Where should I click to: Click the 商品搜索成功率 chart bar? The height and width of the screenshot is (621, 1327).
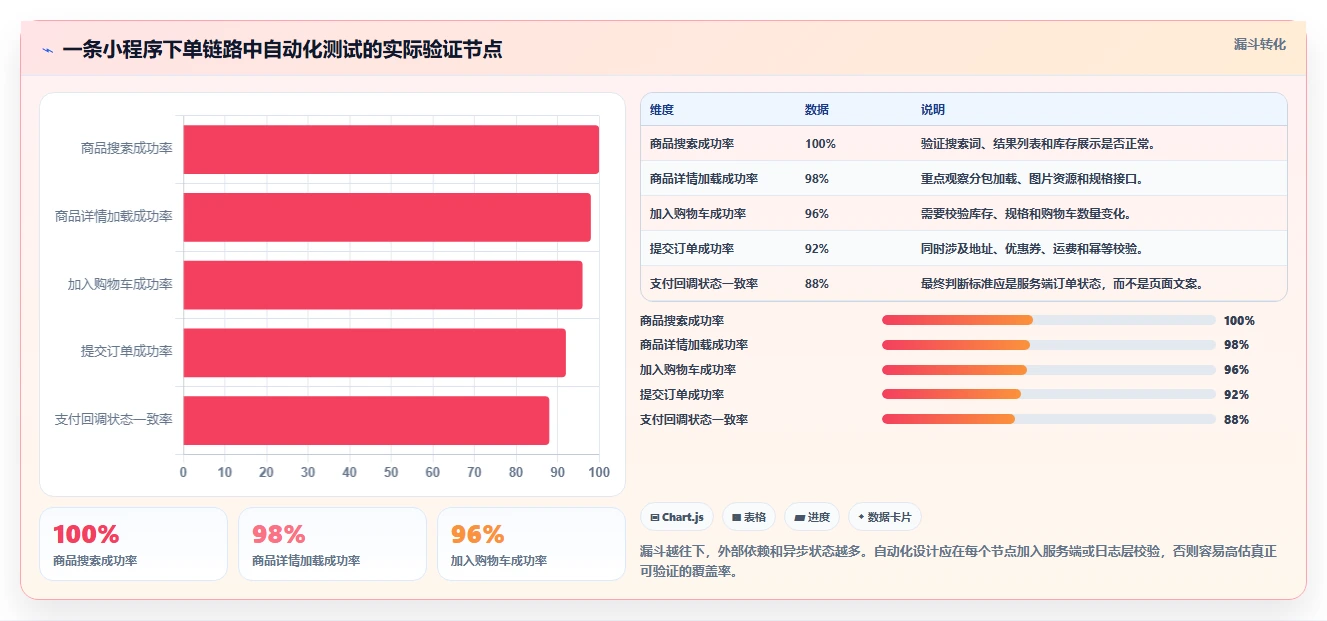coord(391,149)
